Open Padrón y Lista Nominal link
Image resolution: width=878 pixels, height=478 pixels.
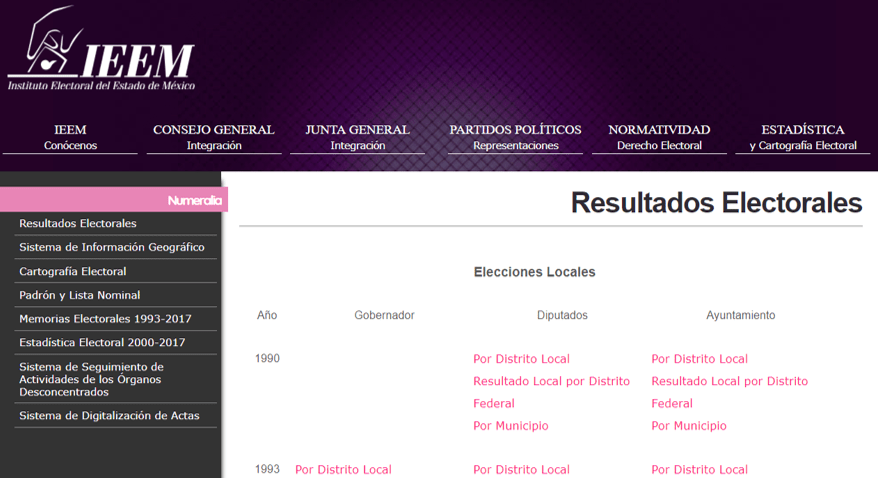click(79, 296)
